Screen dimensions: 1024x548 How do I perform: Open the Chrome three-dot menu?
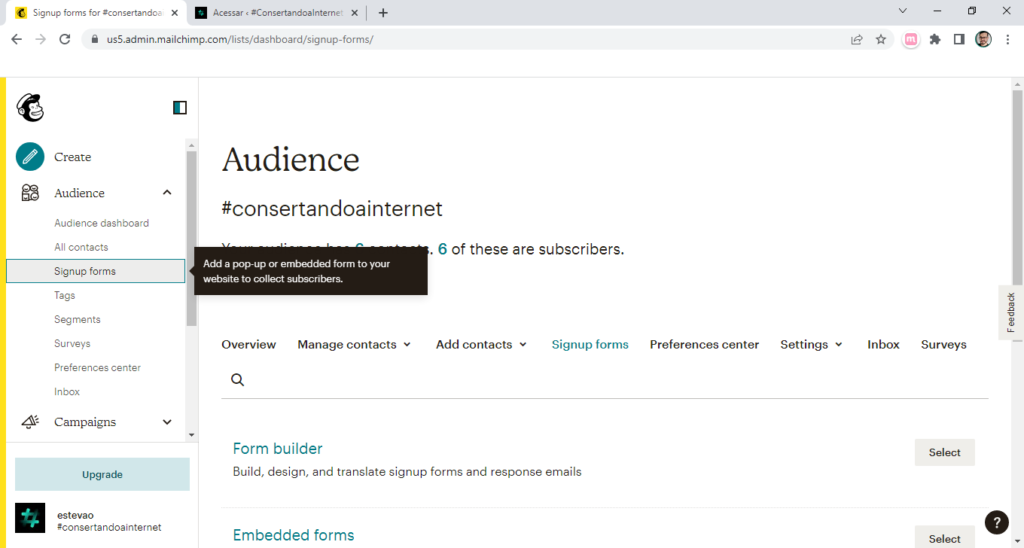click(1008, 39)
